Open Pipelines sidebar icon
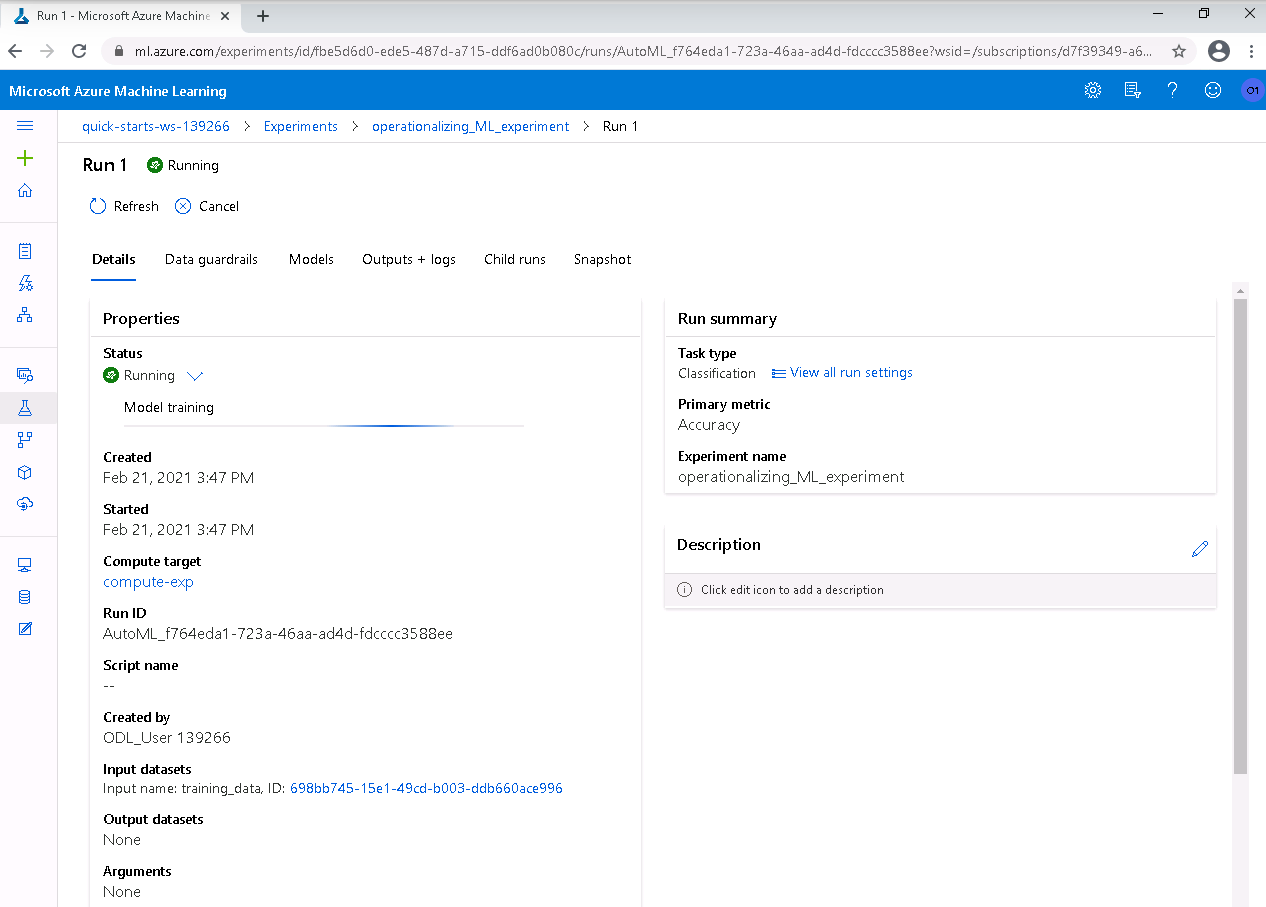Image resolution: width=1266 pixels, height=907 pixels. click(25, 440)
